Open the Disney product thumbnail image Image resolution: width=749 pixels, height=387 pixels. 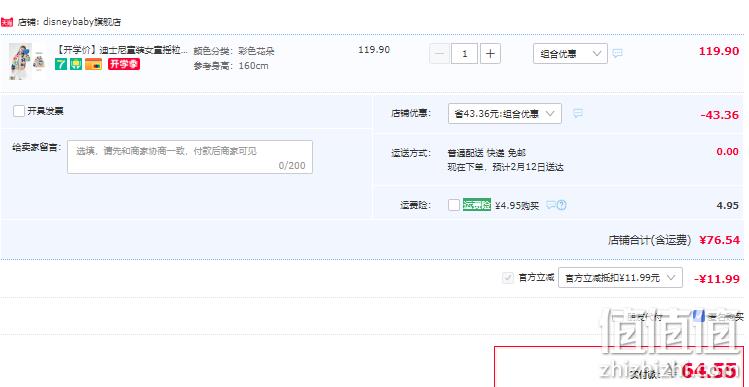click(x=27, y=61)
